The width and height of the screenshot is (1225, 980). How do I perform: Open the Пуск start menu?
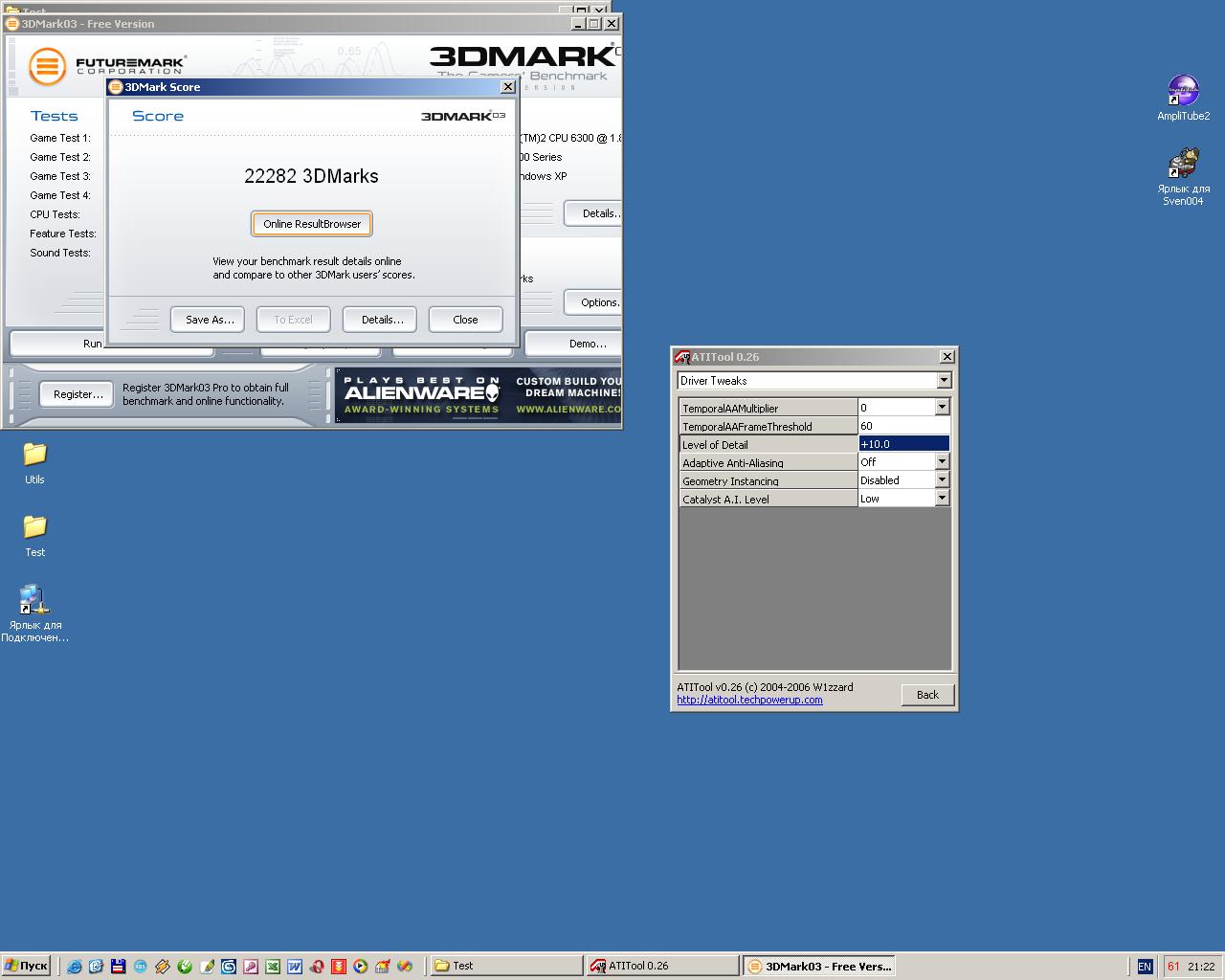click(x=26, y=967)
